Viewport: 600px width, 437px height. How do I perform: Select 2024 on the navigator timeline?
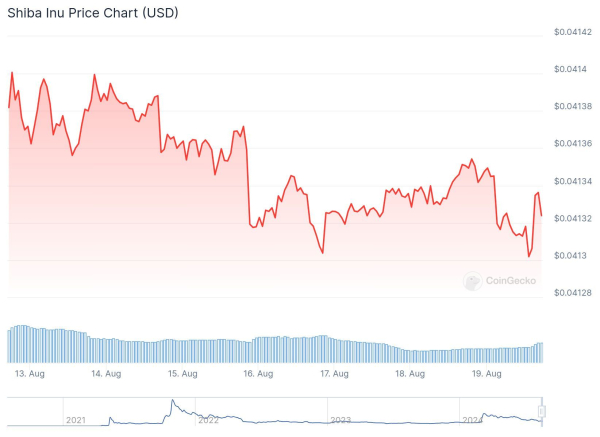[472, 421]
